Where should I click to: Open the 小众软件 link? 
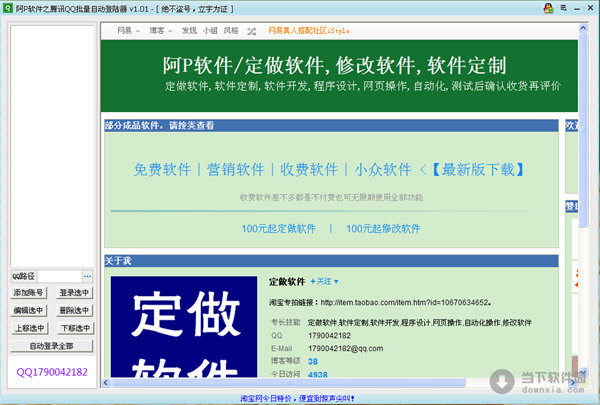tap(383, 169)
